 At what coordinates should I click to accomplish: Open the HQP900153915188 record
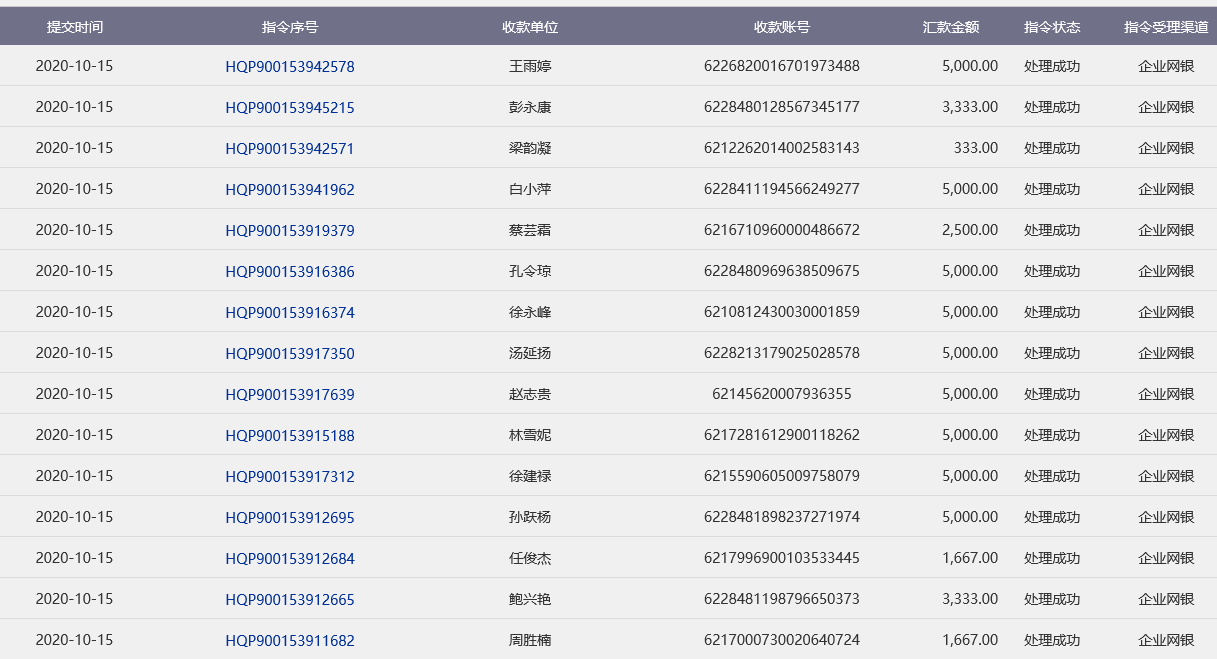pyautogui.click(x=290, y=436)
